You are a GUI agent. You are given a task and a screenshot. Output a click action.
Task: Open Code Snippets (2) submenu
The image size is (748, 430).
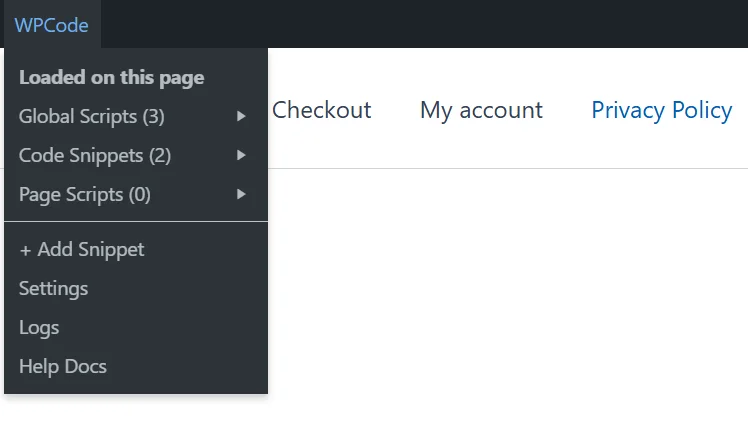pyautogui.click(x=136, y=156)
